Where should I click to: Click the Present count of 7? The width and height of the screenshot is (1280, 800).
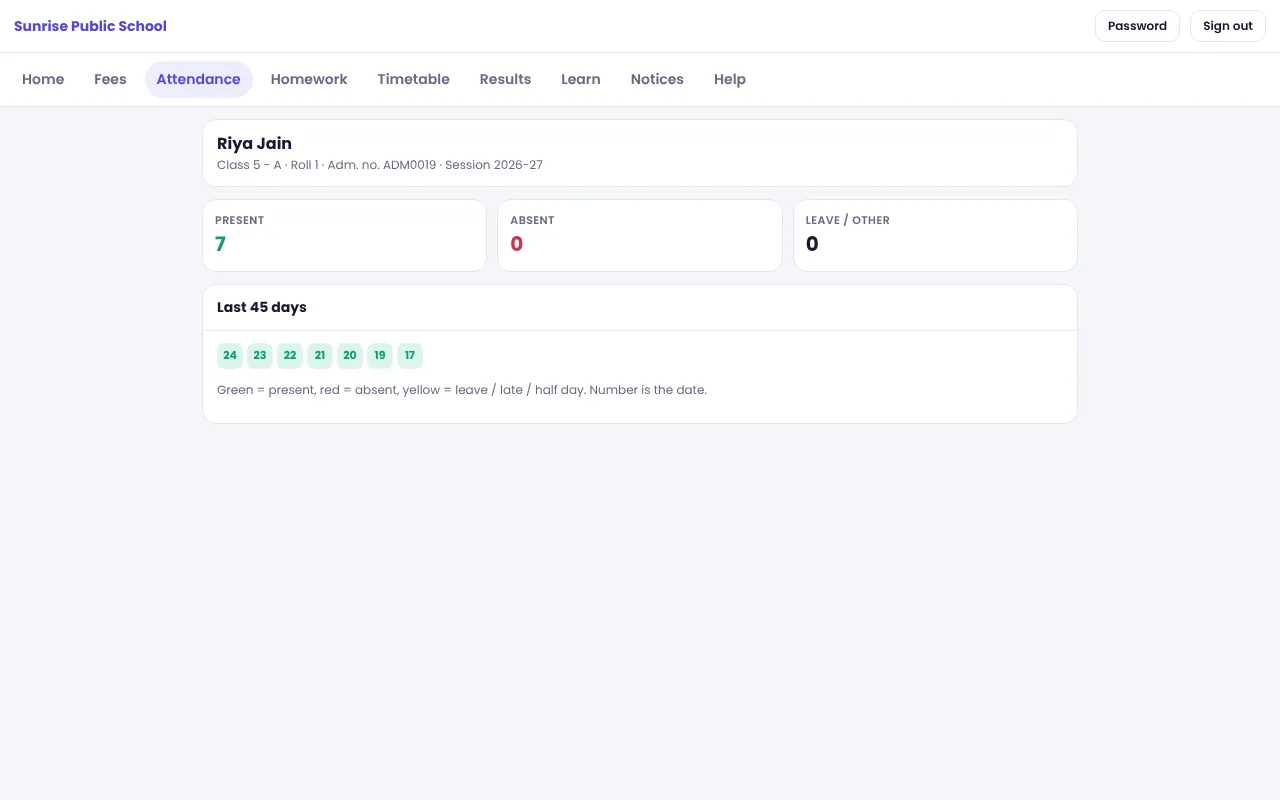(x=220, y=244)
